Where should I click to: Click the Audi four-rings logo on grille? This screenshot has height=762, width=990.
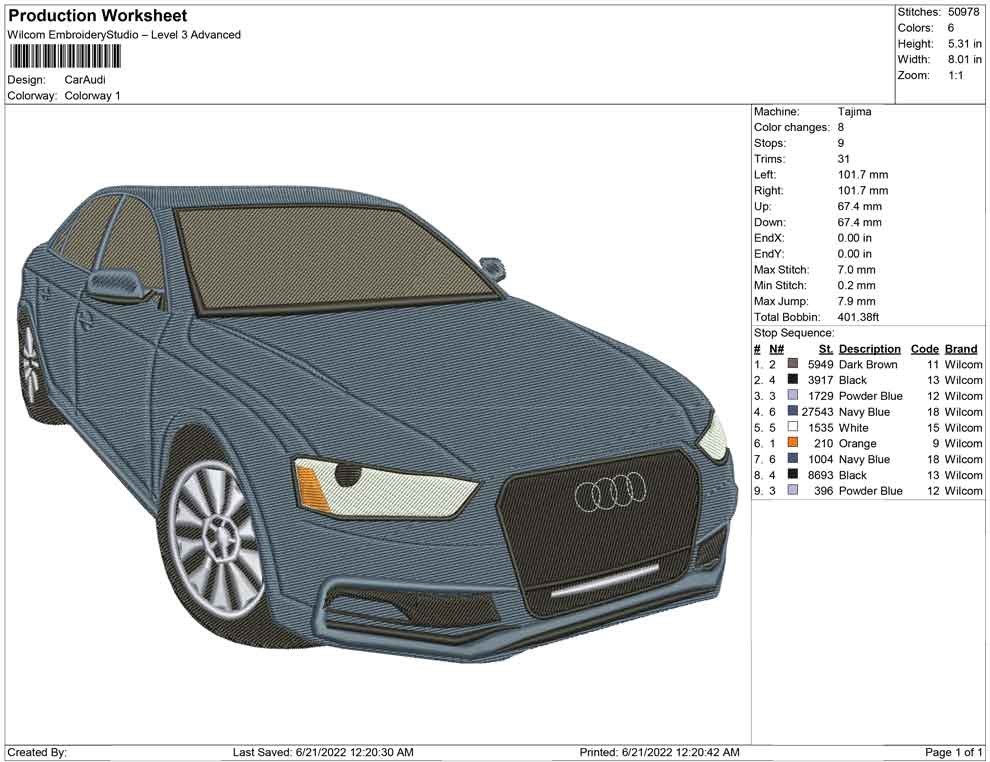tap(611, 492)
